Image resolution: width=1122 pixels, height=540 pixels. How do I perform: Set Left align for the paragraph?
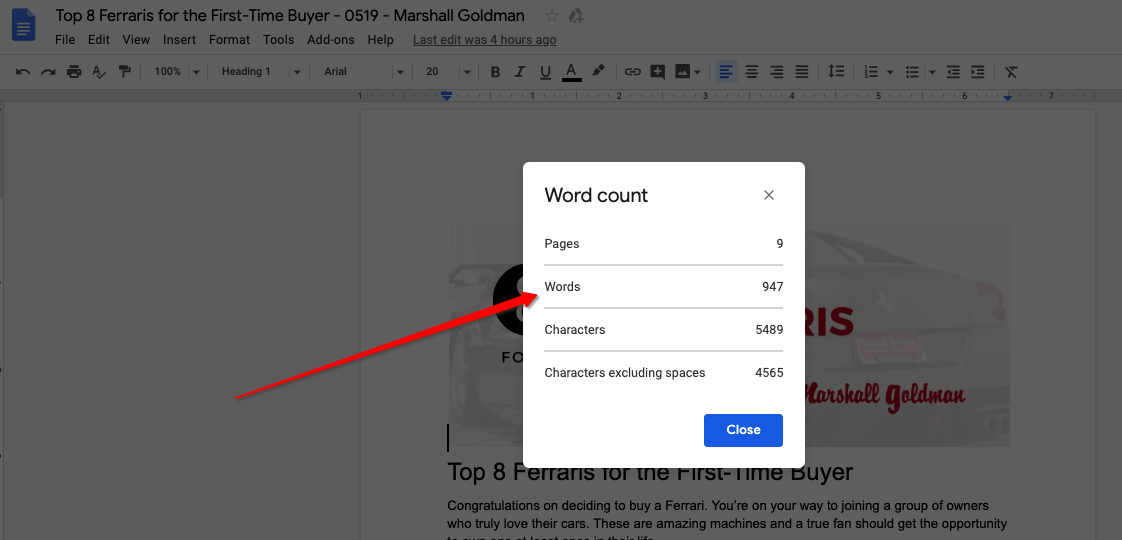(726, 72)
